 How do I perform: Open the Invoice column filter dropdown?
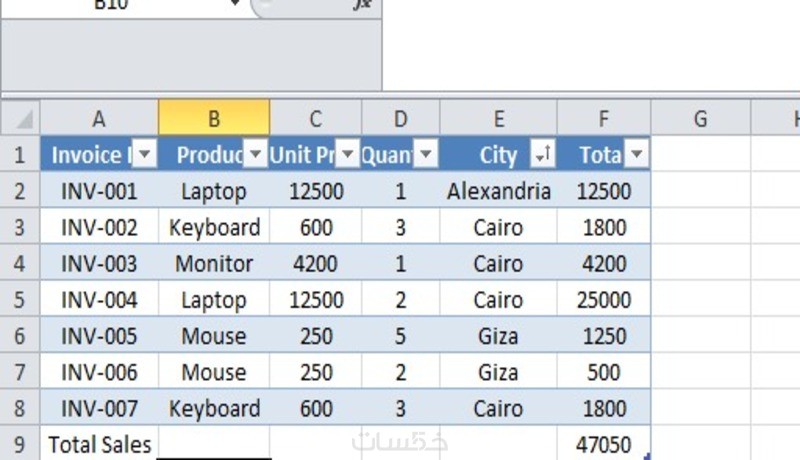[145, 154]
